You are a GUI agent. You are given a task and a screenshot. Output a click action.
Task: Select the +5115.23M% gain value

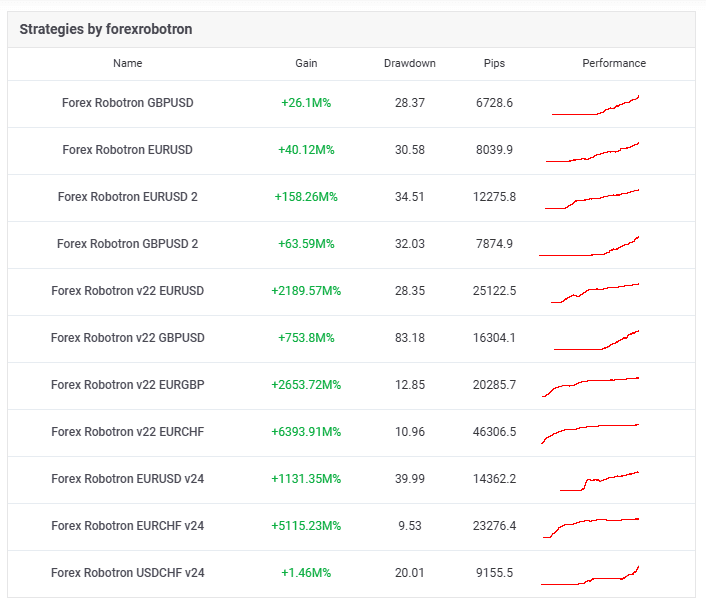306,526
